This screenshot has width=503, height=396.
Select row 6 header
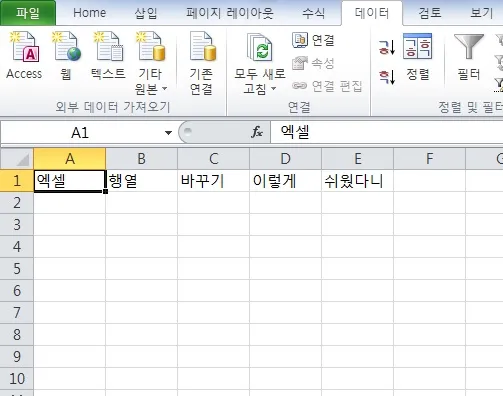(17, 291)
